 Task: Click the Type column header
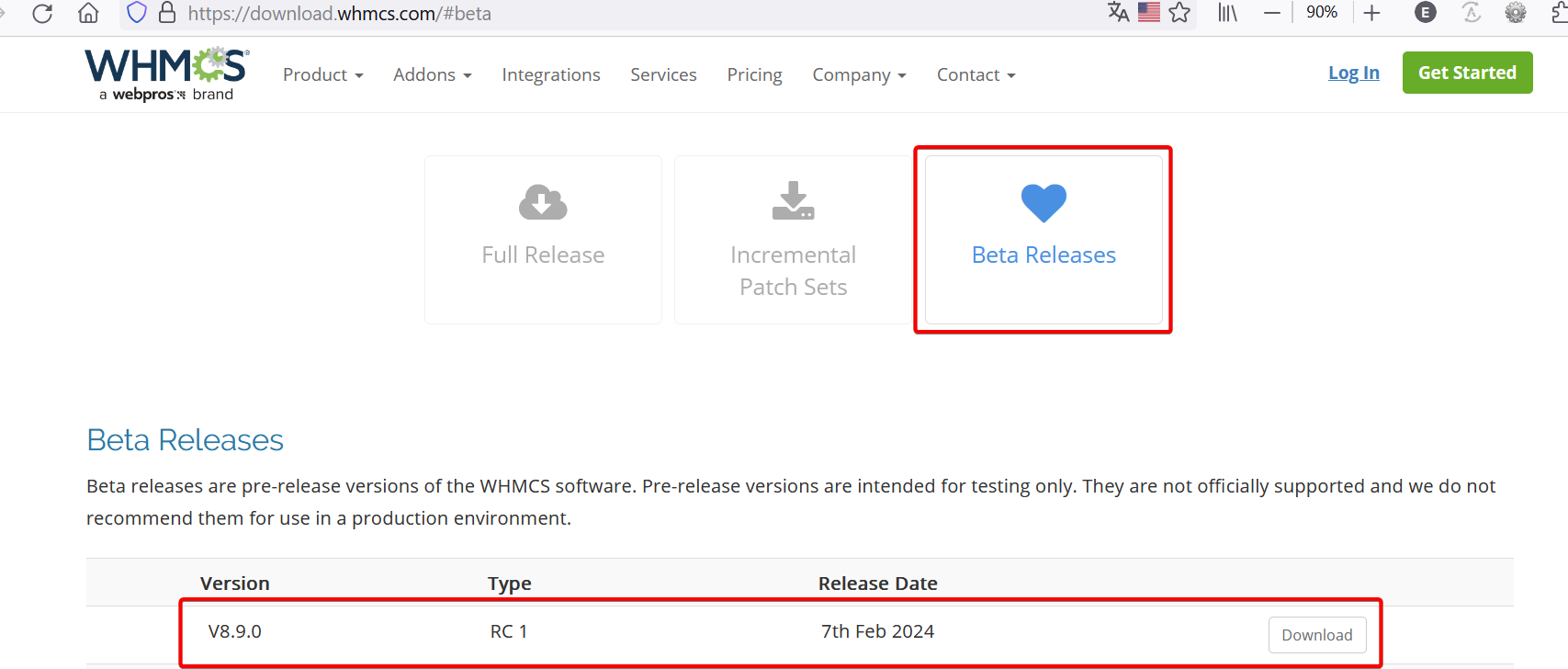pos(510,584)
